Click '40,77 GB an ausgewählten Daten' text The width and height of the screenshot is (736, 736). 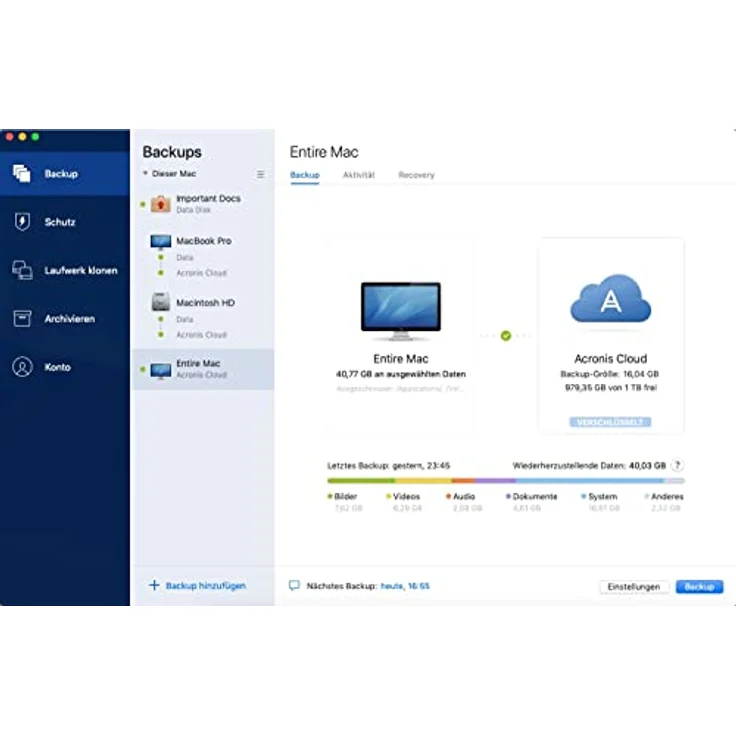pyautogui.click(x=401, y=374)
